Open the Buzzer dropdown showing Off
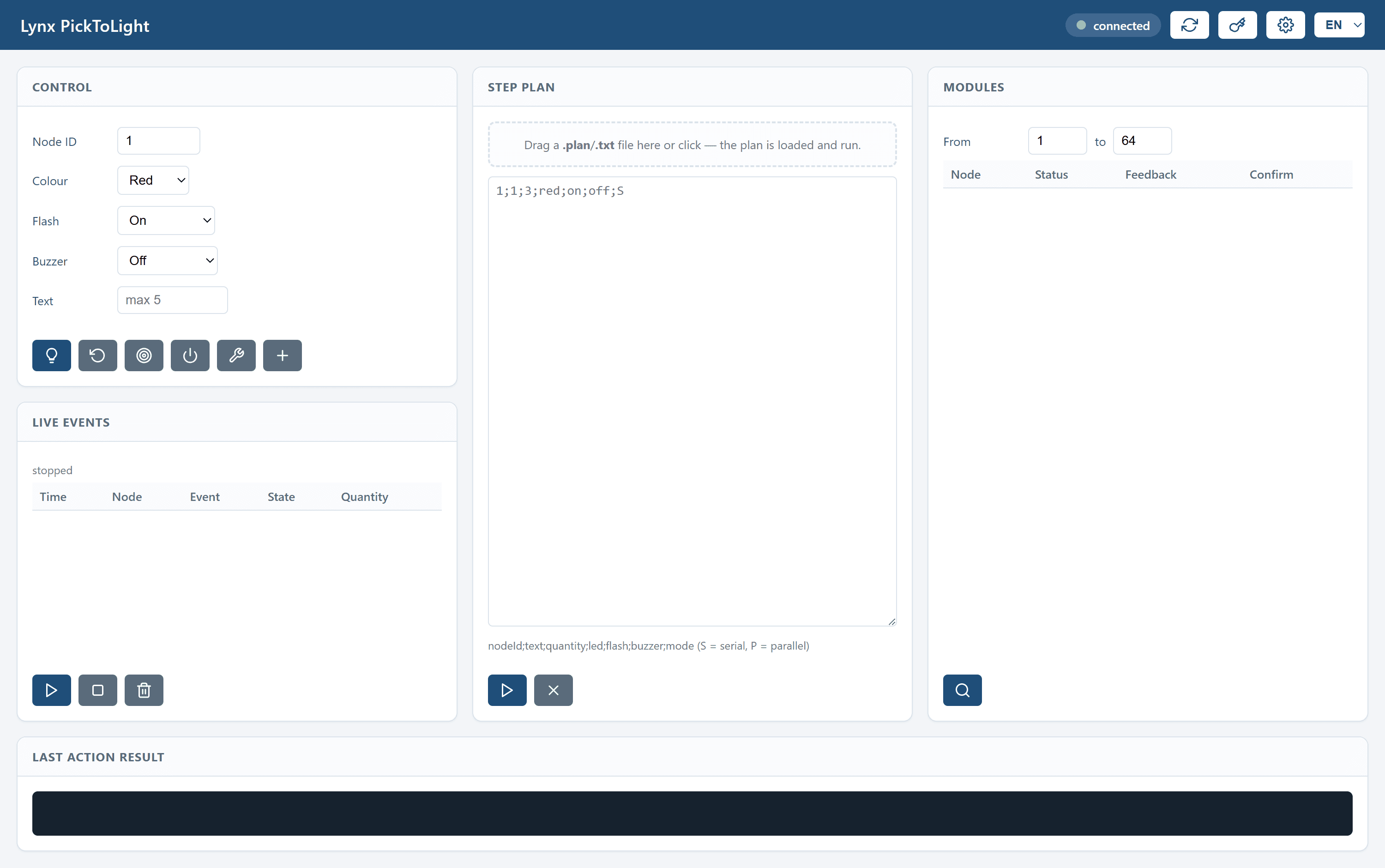This screenshot has height=868, width=1385. [x=168, y=260]
